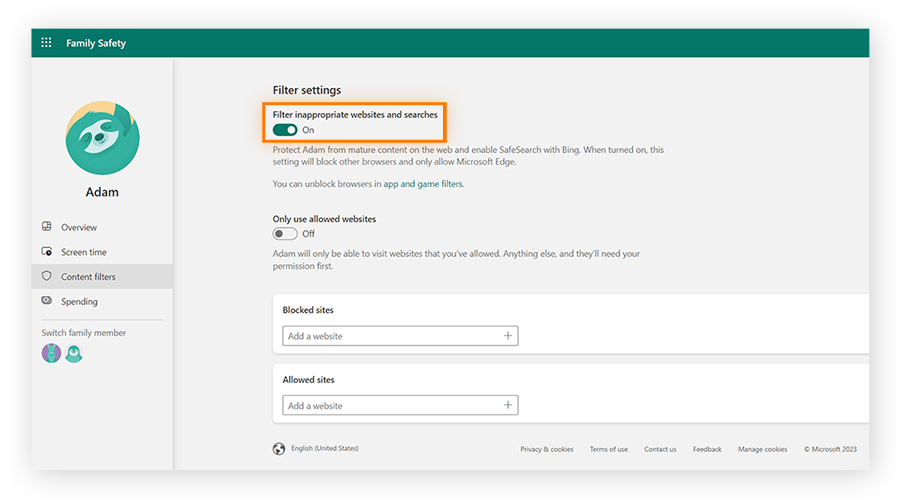Click the globe language icon
The image size is (900, 504).
(x=279, y=449)
